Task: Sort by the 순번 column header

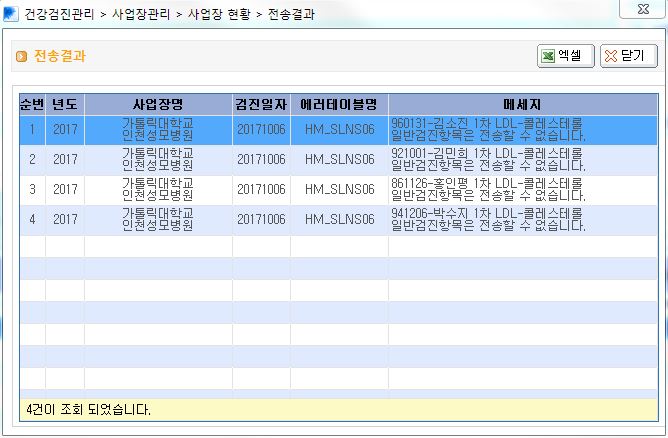Action: 32,104
